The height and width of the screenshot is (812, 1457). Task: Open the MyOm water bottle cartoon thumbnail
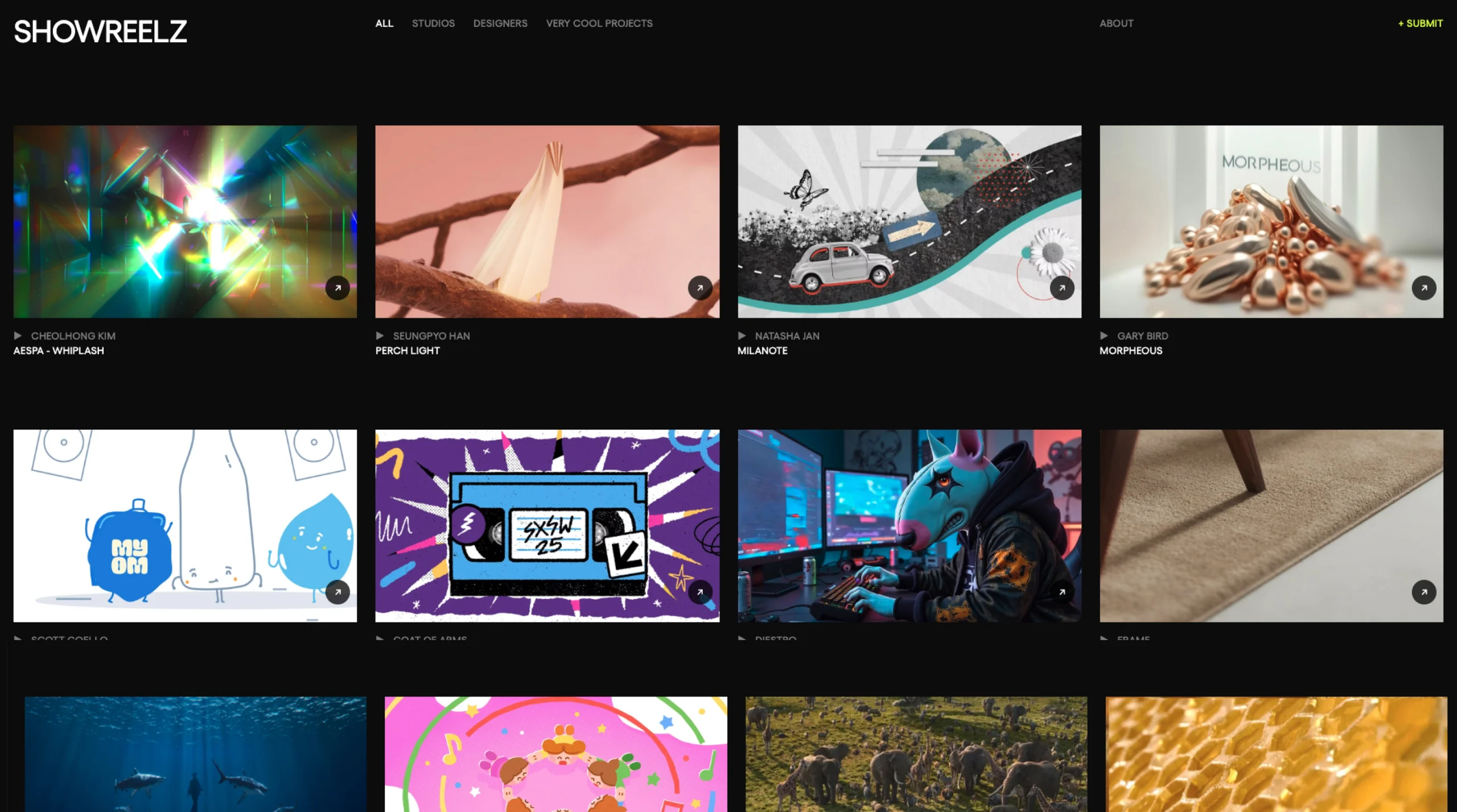(x=185, y=526)
